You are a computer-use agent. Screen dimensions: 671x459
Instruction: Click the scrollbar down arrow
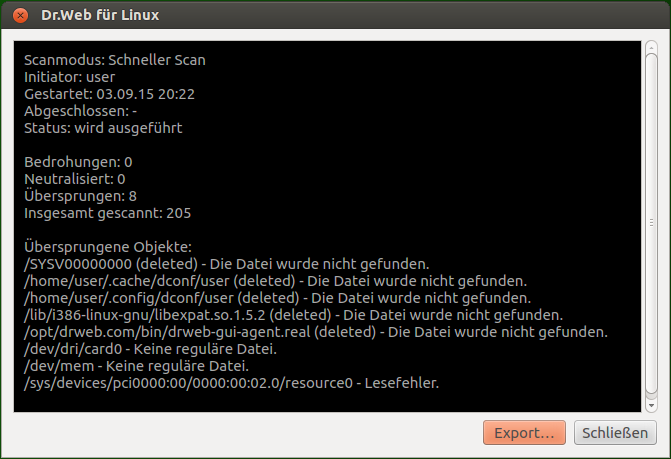pyautogui.click(x=651, y=405)
